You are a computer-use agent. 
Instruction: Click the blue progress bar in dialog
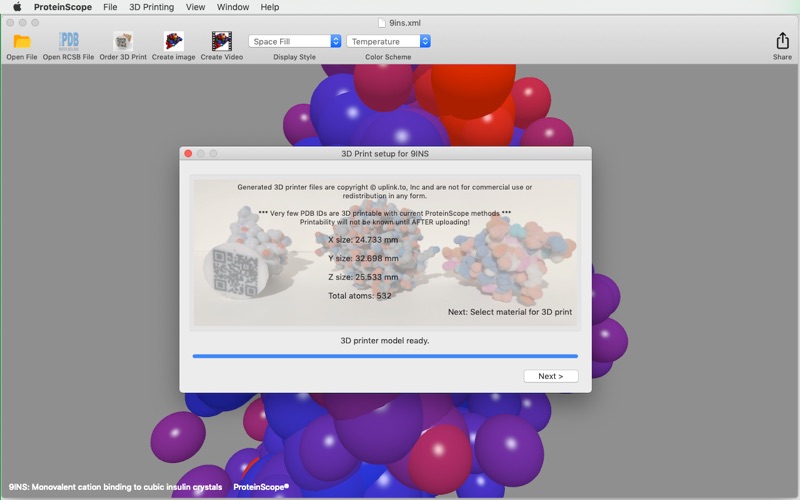(385, 356)
